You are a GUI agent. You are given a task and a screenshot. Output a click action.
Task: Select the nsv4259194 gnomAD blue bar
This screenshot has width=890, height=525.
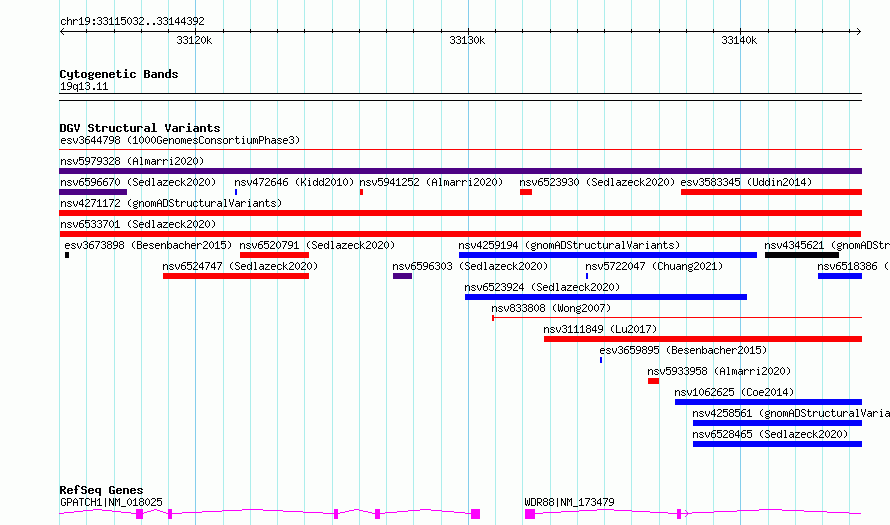click(608, 255)
